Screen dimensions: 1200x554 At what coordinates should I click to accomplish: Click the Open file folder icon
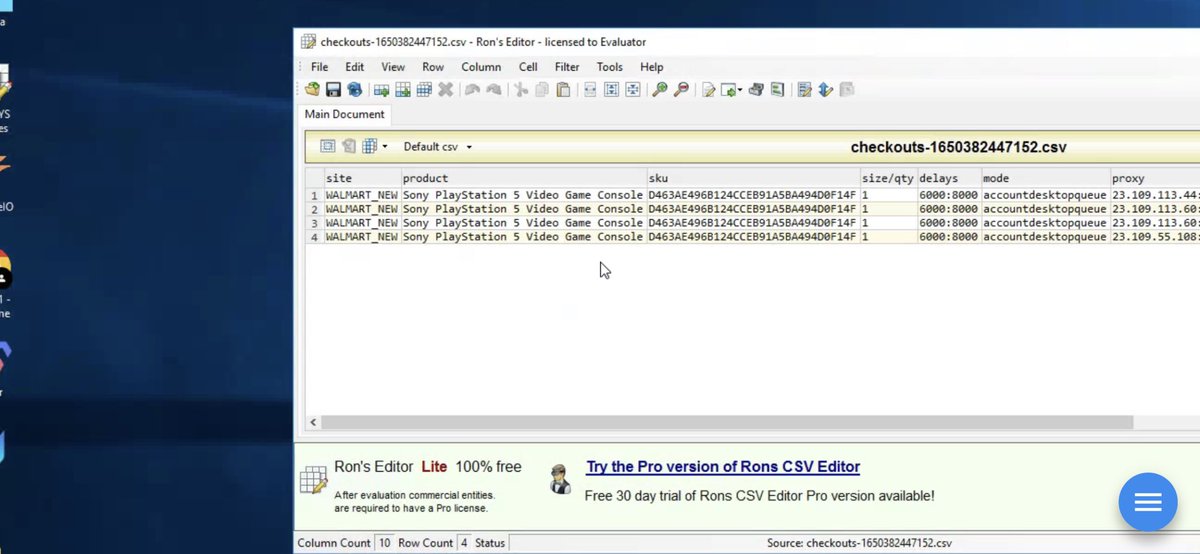point(313,89)
